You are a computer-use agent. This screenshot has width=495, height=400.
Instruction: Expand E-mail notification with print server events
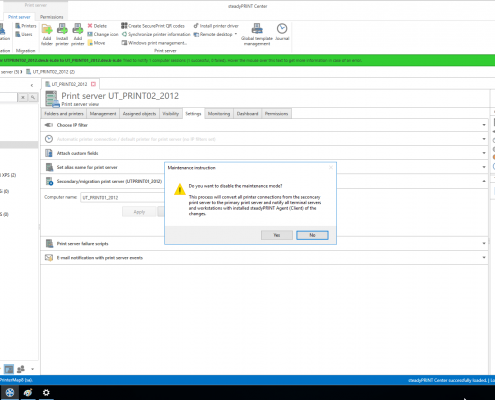click(264, 258)
